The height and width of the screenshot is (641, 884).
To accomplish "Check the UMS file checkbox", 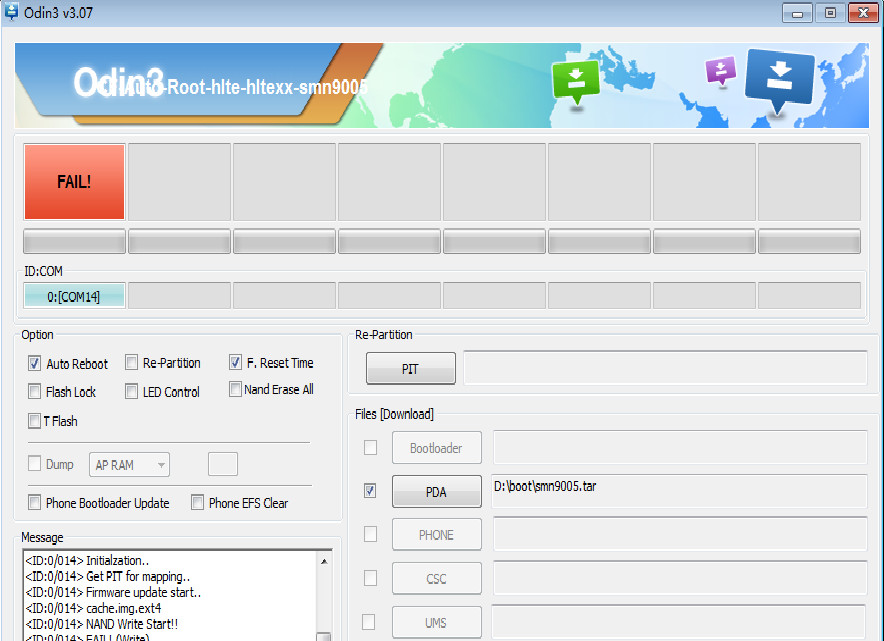I will 369,622.
